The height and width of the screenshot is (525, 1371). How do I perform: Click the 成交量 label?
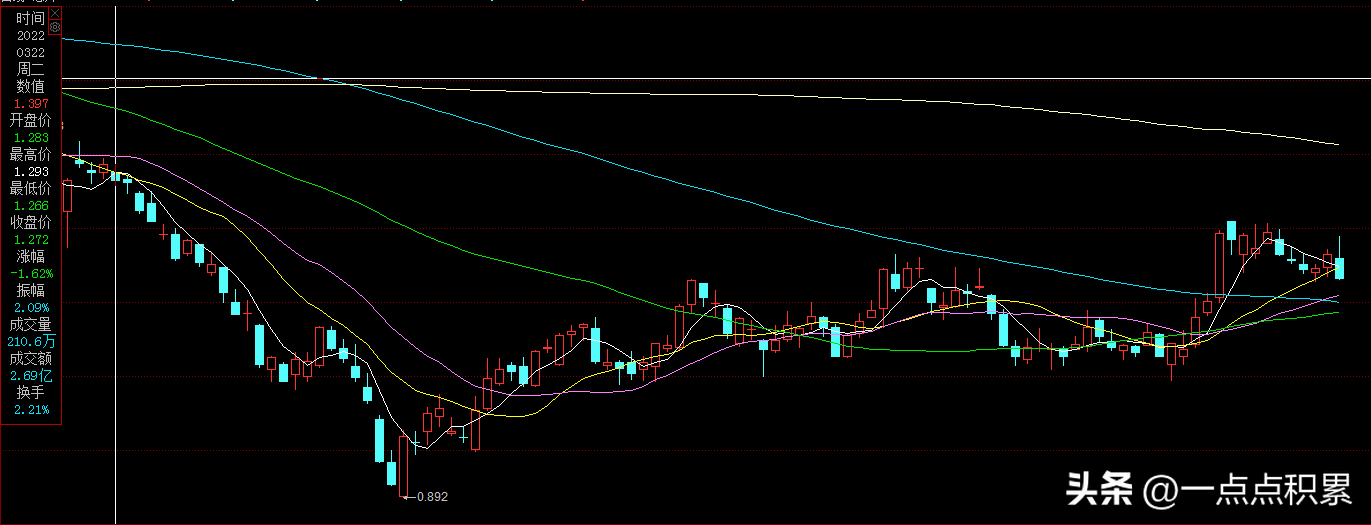(30, 324)
